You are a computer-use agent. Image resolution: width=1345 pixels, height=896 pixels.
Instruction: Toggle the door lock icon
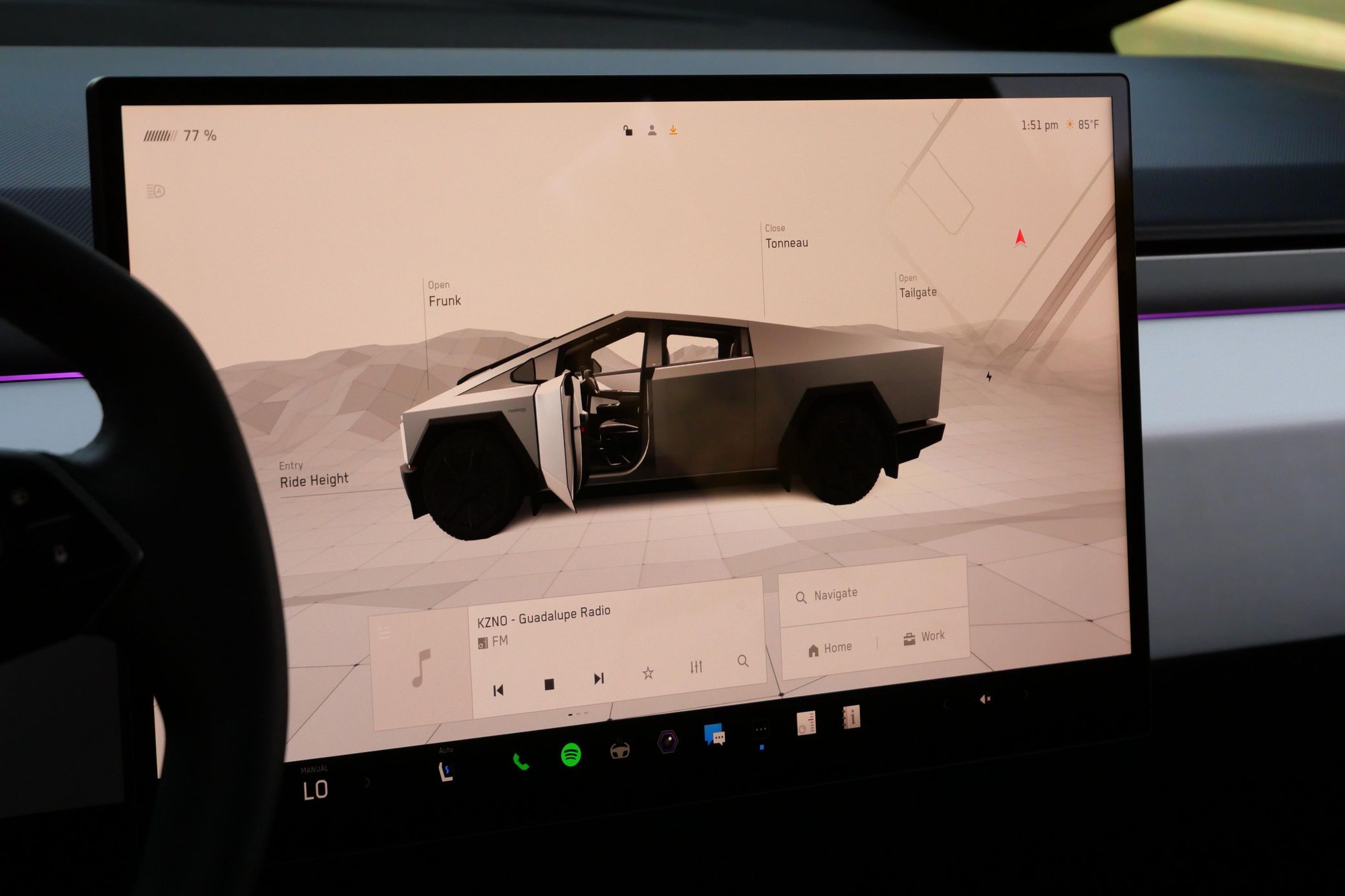click(x=628, y=131)
